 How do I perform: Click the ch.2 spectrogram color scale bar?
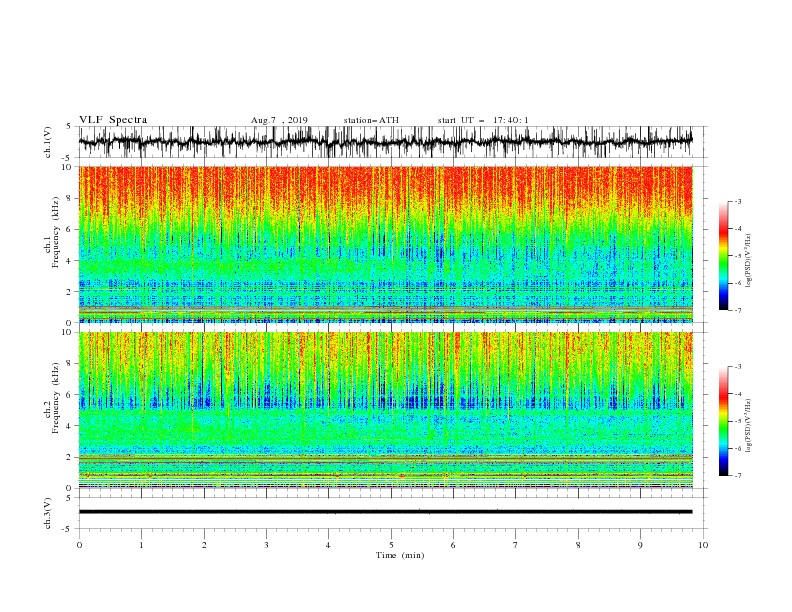point(724,421)
